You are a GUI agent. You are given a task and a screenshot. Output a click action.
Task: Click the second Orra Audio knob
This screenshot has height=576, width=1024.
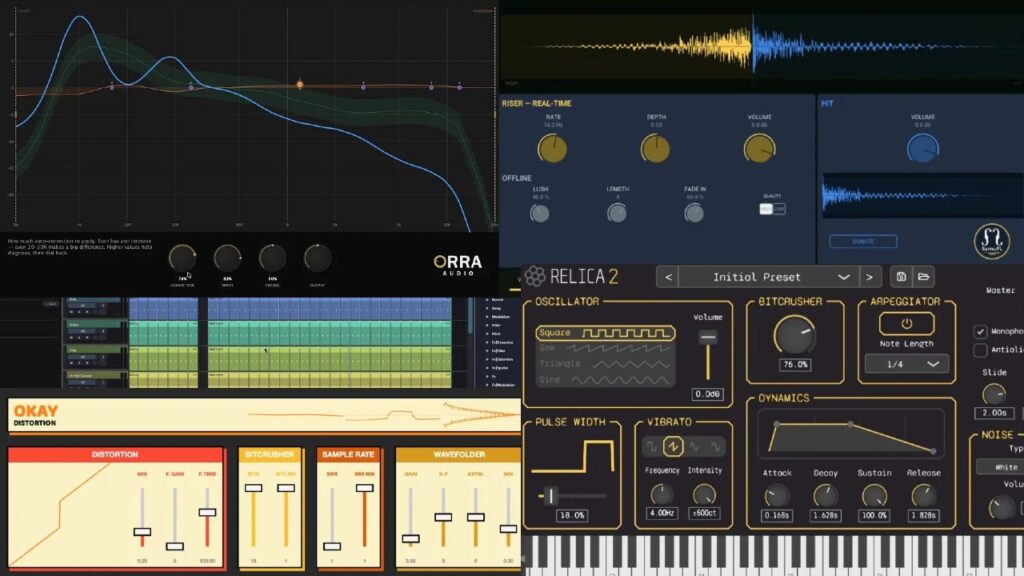coord(227,258)
